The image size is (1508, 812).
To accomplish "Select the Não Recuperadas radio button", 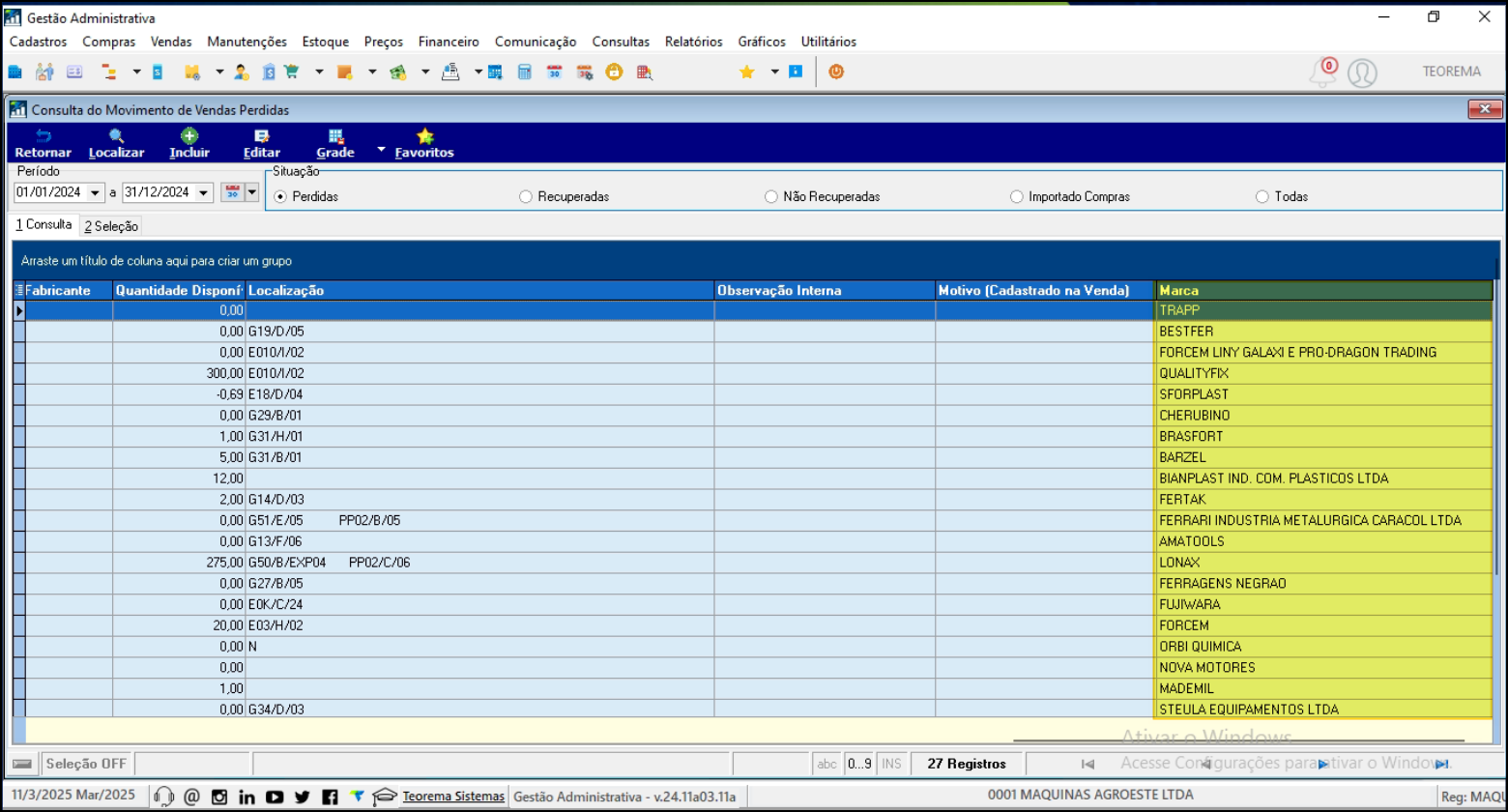I will tap(770, 196).
